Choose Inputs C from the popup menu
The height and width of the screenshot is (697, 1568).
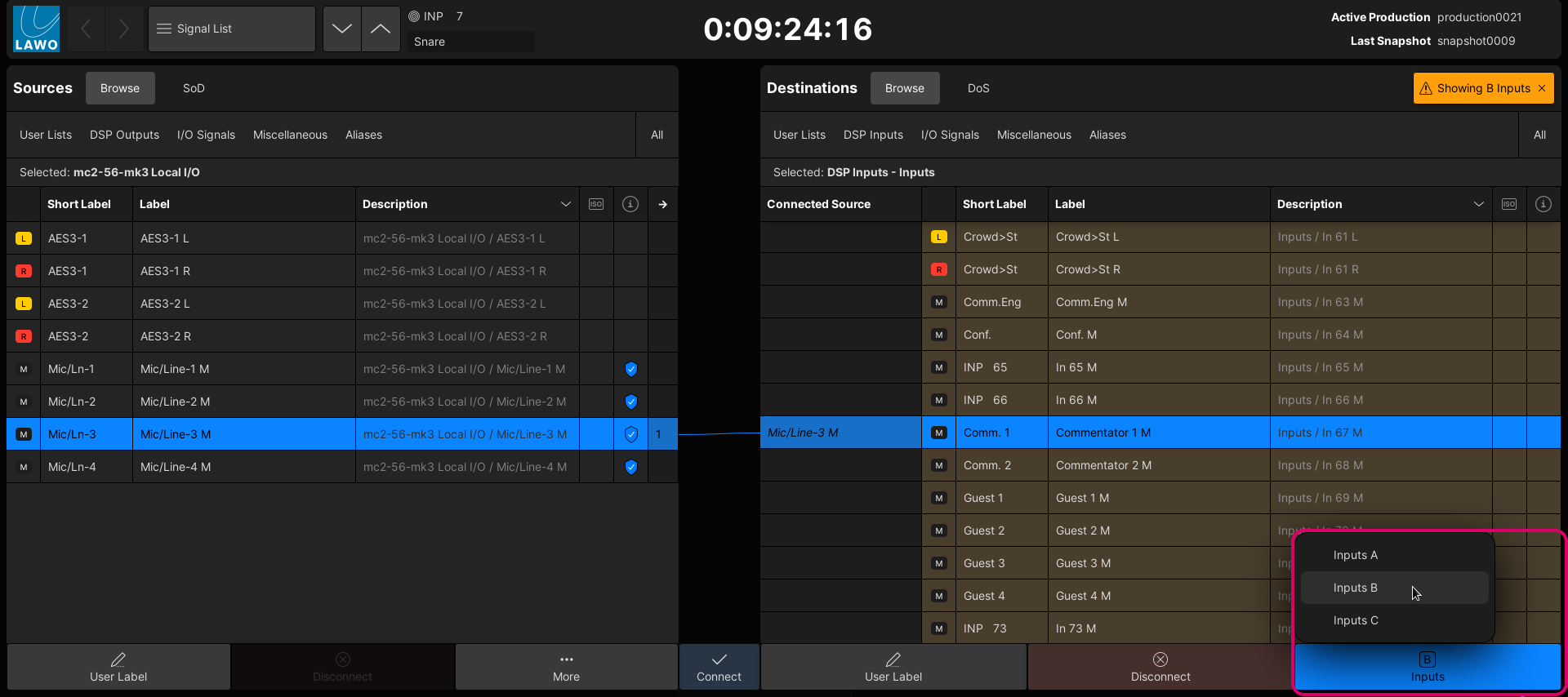[x=1356, y=620]
